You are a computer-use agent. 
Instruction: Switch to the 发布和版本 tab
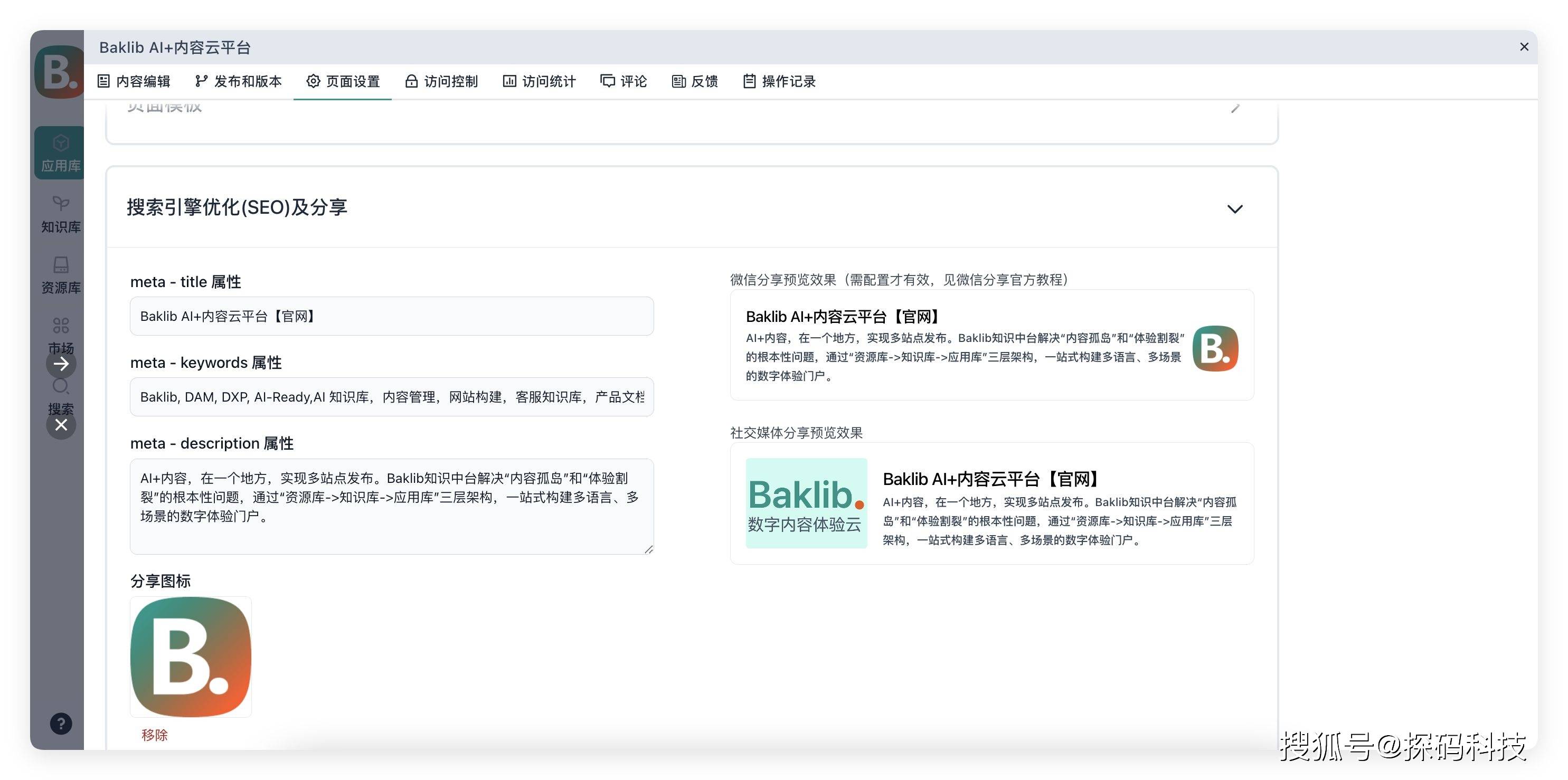click(x=239, y=81)
